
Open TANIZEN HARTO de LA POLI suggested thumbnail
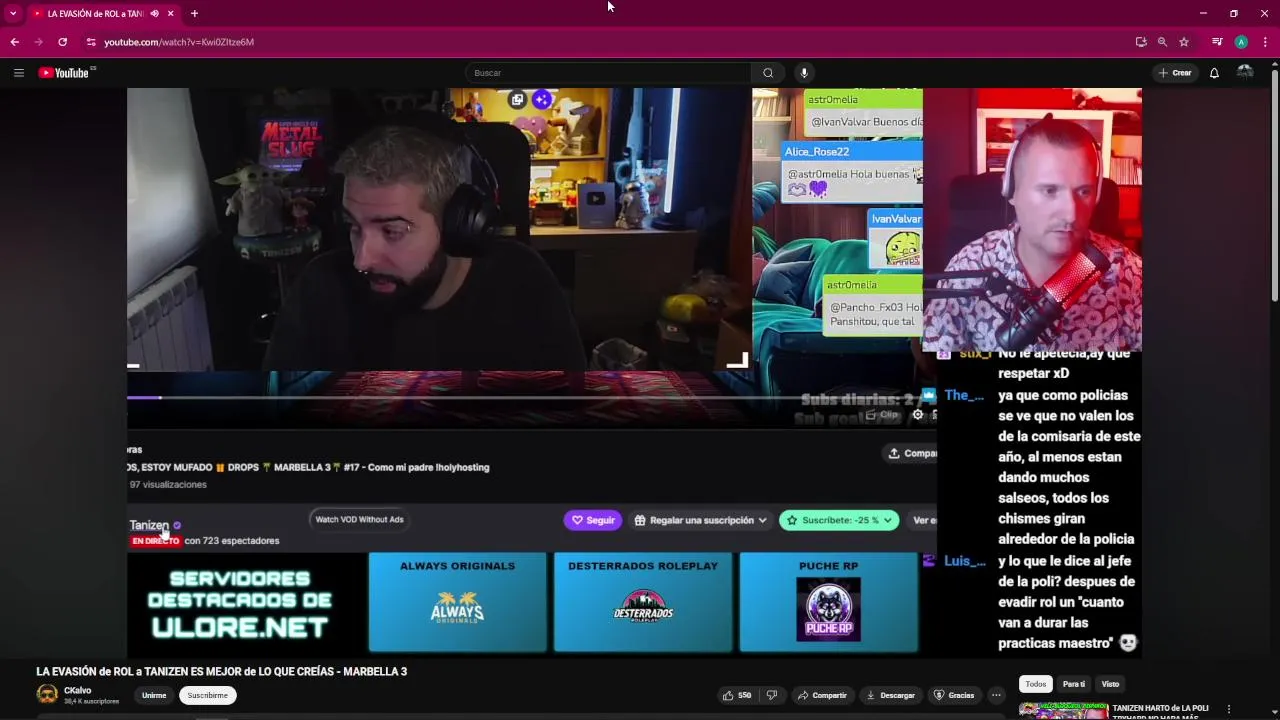point(1063,711)
